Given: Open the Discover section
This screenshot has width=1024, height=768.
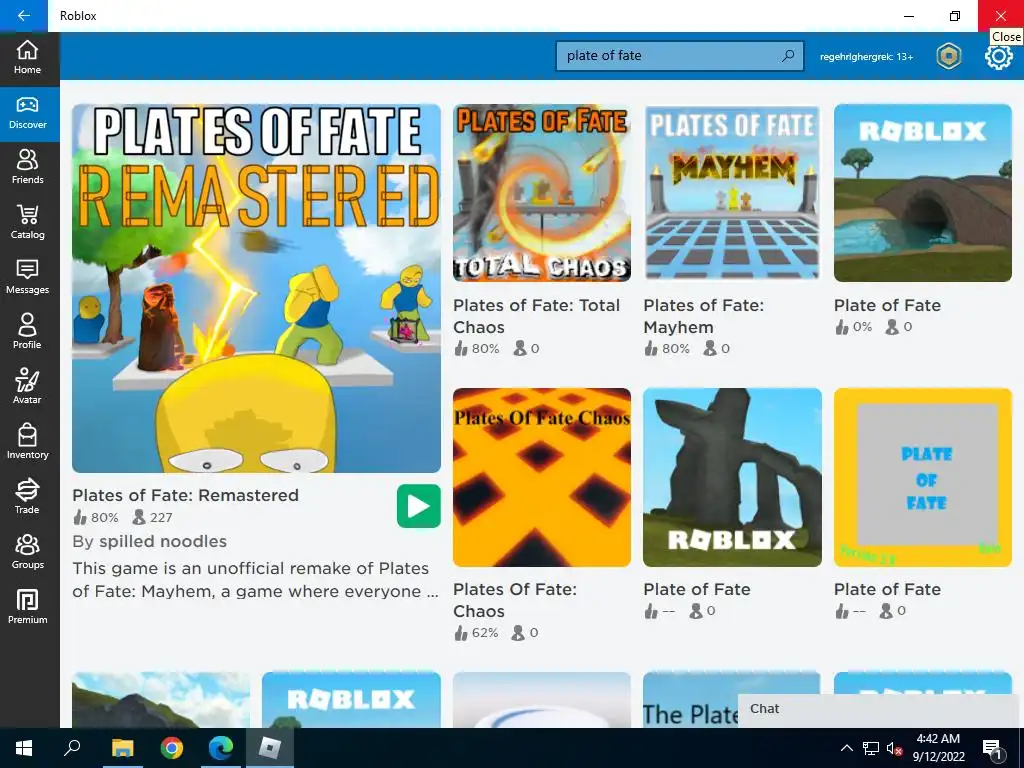Looking at the screenshot, I should [27, 114].
